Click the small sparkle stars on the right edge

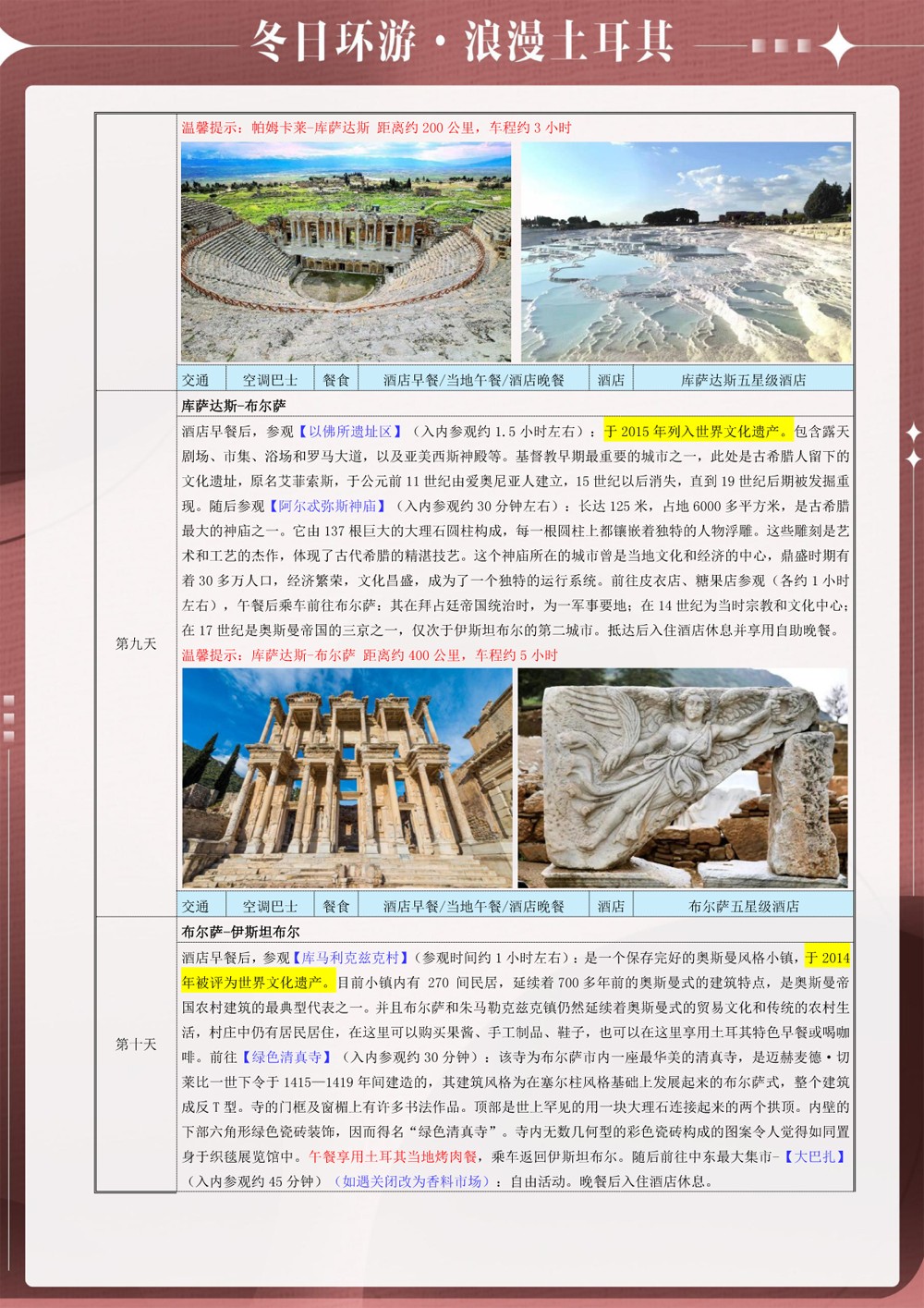[x=913, y=444]
